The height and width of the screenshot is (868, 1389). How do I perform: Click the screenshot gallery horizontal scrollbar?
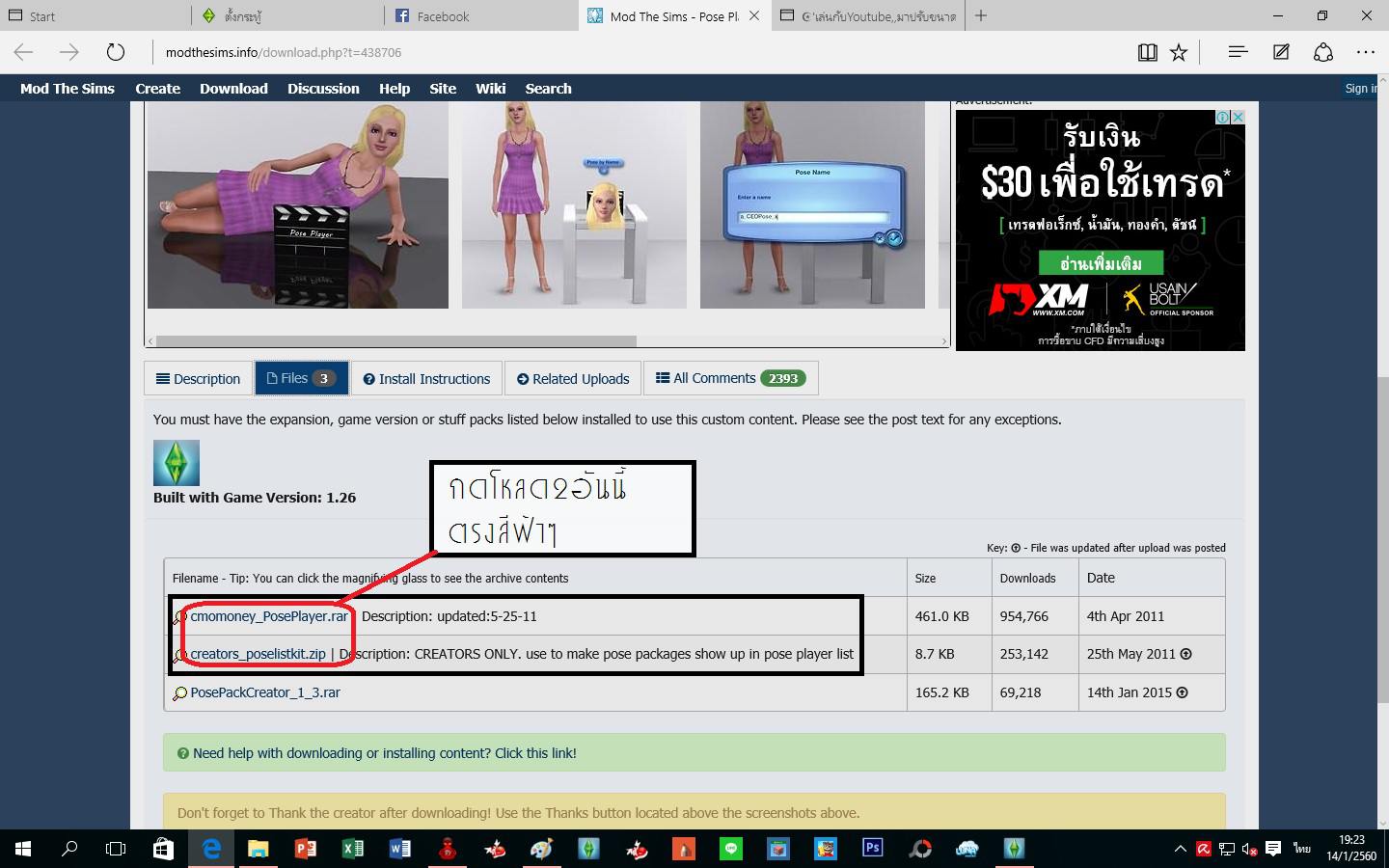click(x=395, y=341)
